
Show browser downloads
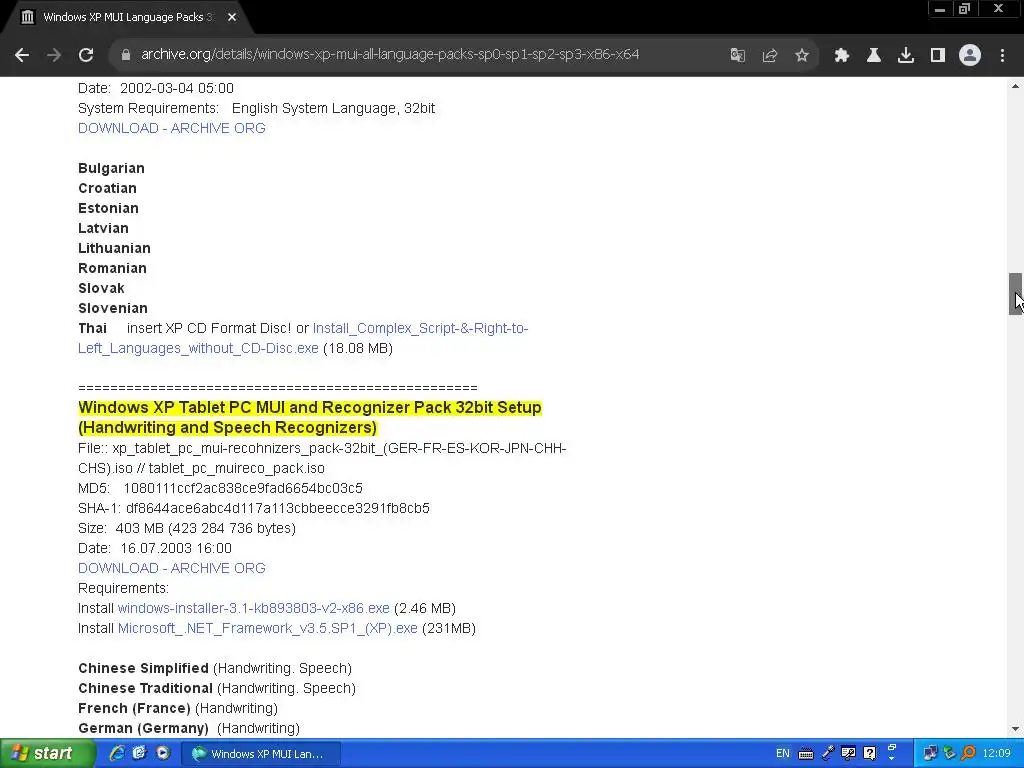click(906, 55)
